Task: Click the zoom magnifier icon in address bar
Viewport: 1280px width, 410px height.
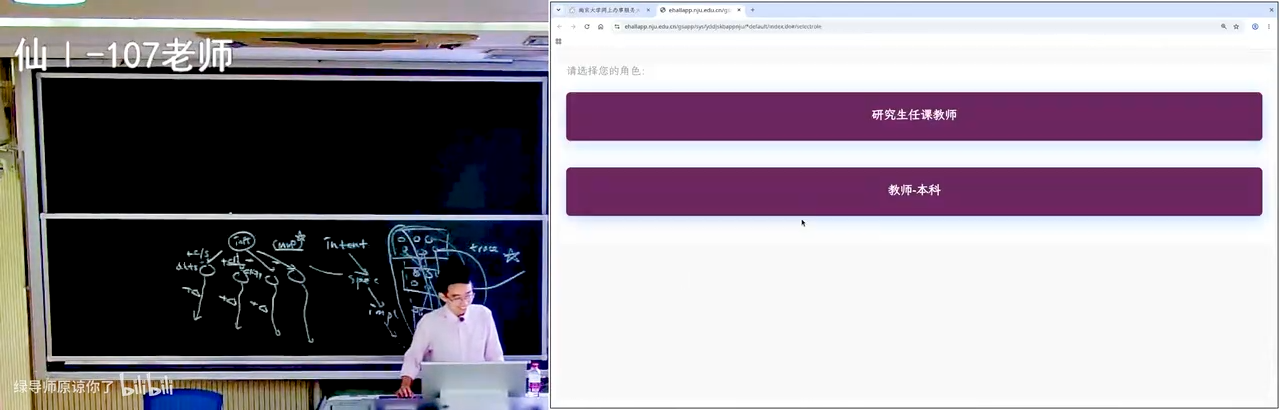Action: coord(1223,27)
